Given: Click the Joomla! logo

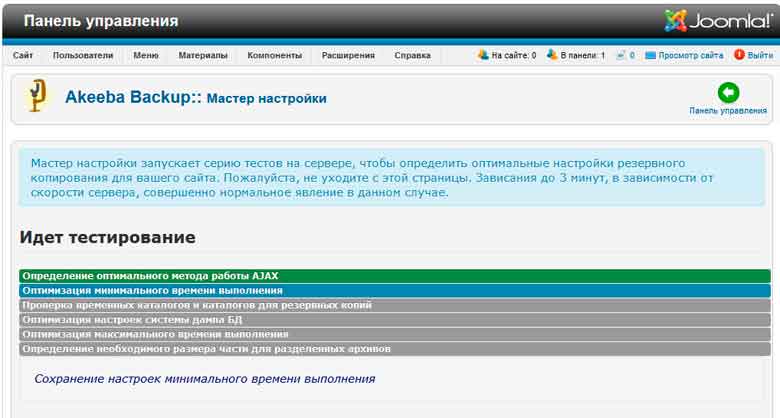Looking at the screenshot, I should pyautogui.click(x=718, y=21).
